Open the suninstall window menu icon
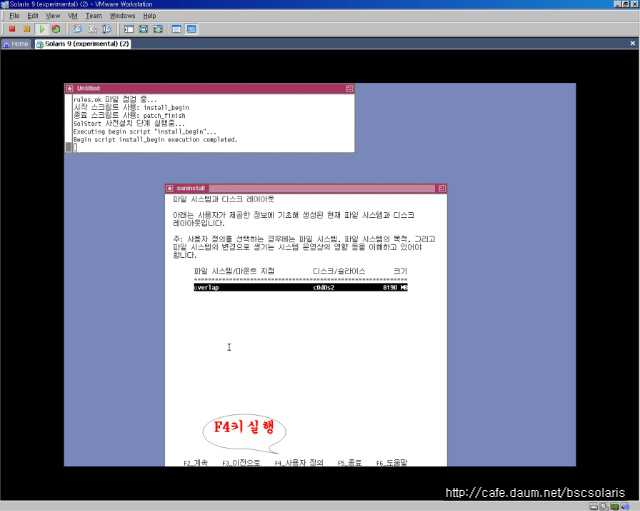Viewport: 640px width, 511px height. click(170, 188)
